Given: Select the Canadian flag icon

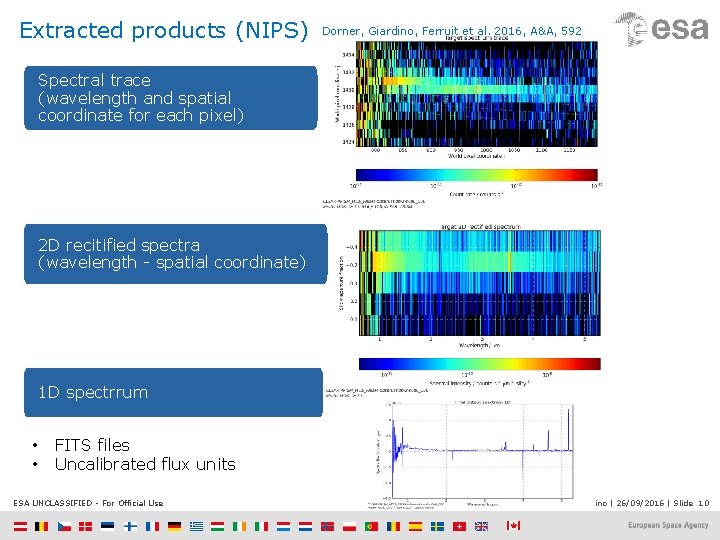Looking at the screenshot, I should 513,525.
